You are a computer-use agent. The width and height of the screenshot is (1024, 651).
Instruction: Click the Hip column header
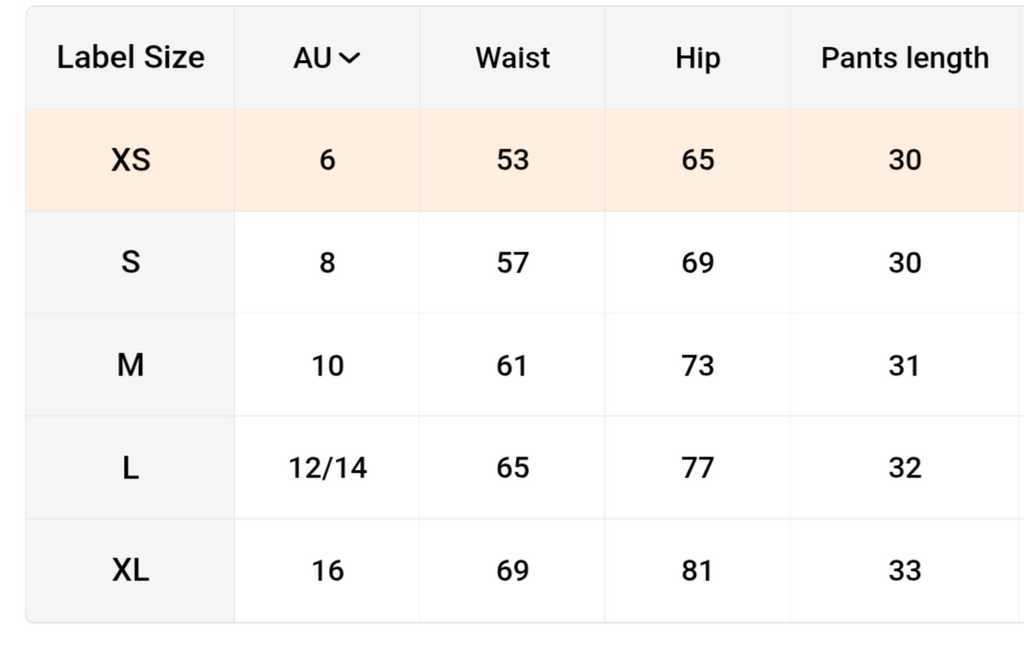pyautogui.click(x=697, y=57)
